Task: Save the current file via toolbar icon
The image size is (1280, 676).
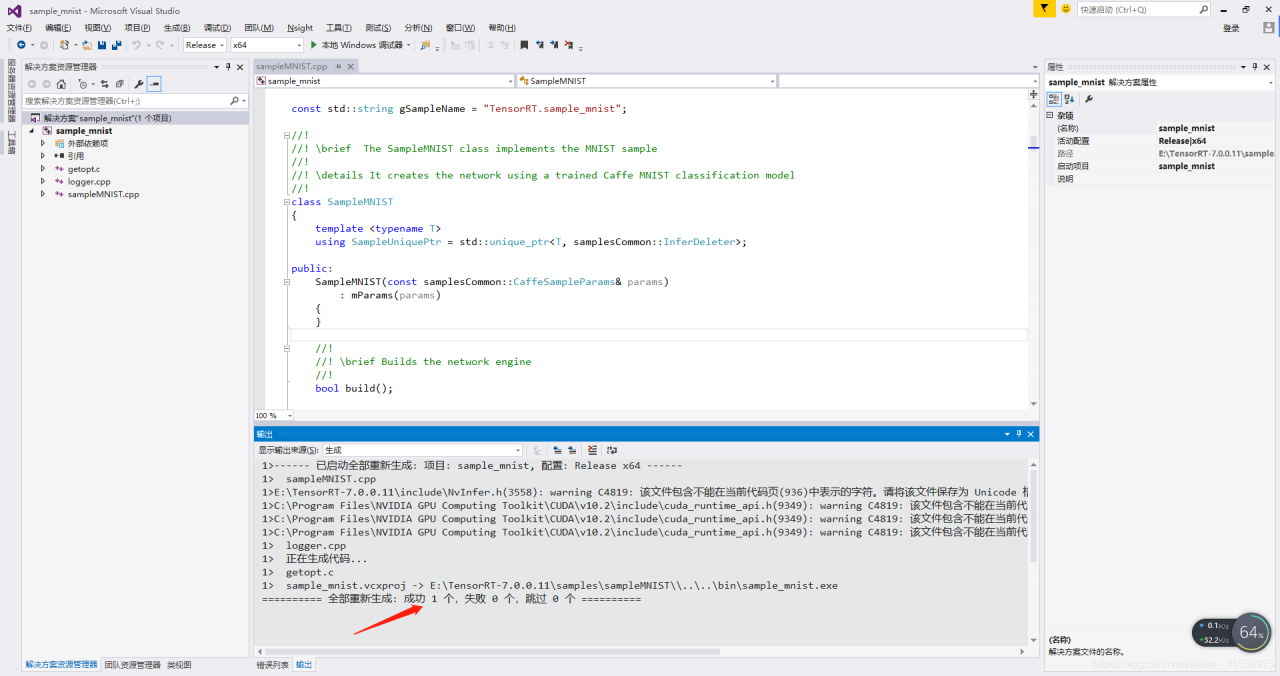Action: click(102, 45)
